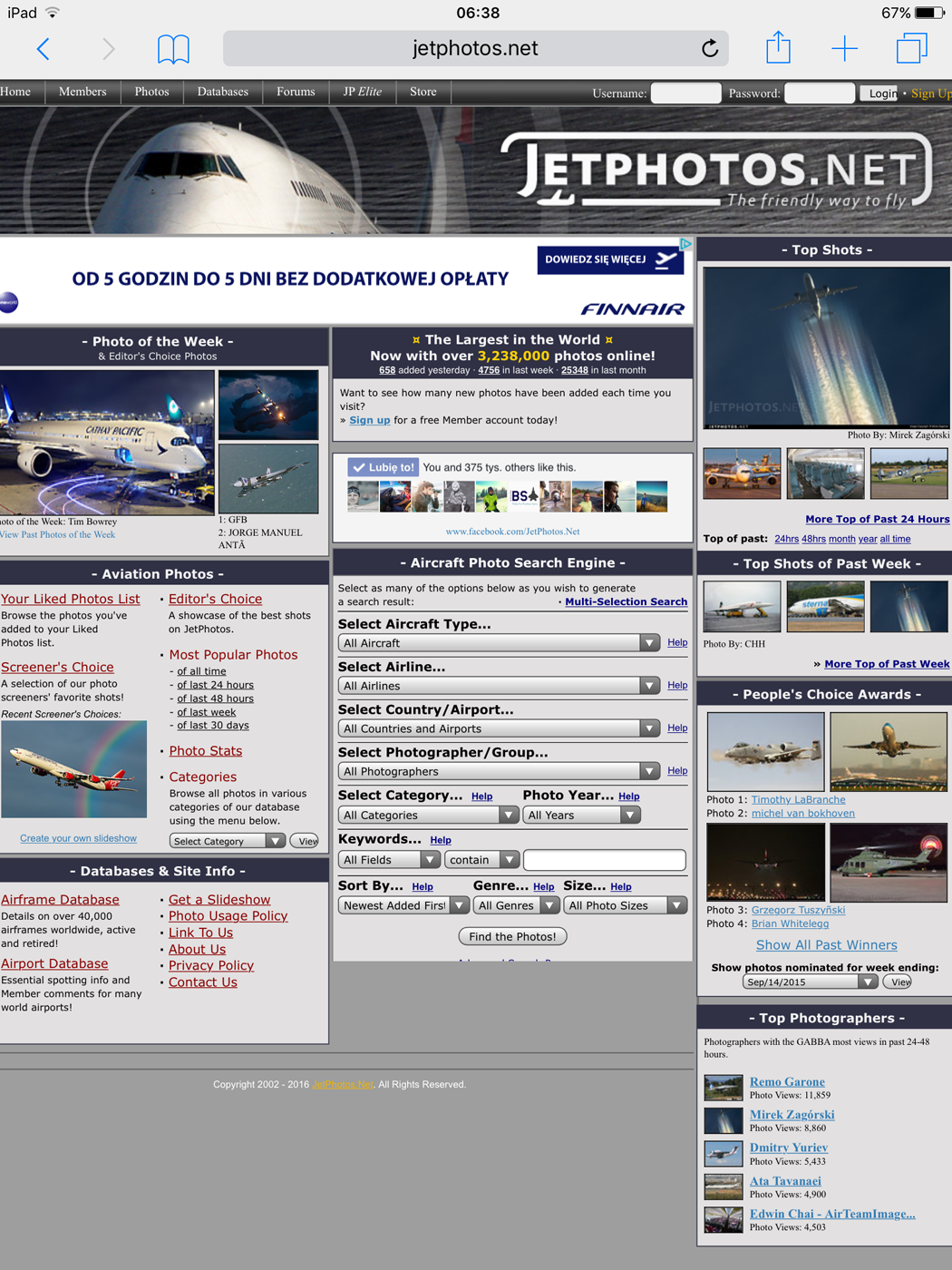952x1270 pixels.
Task: Open the rainbow Screener's Choice airliner photo
Action: pyautogui.click(x=73, y=770)
